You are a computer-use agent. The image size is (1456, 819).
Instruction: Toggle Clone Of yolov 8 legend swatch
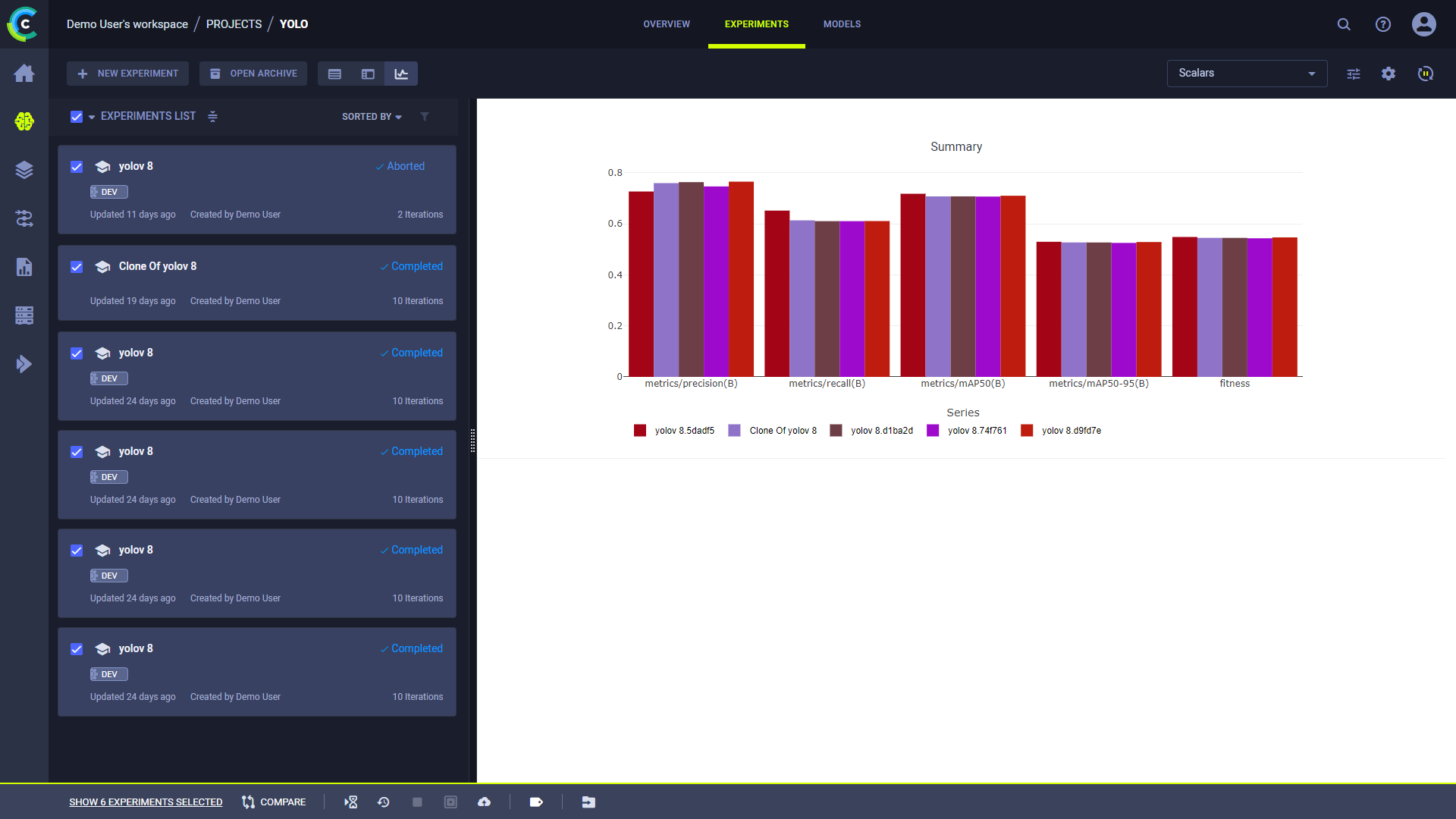(734, 431)
